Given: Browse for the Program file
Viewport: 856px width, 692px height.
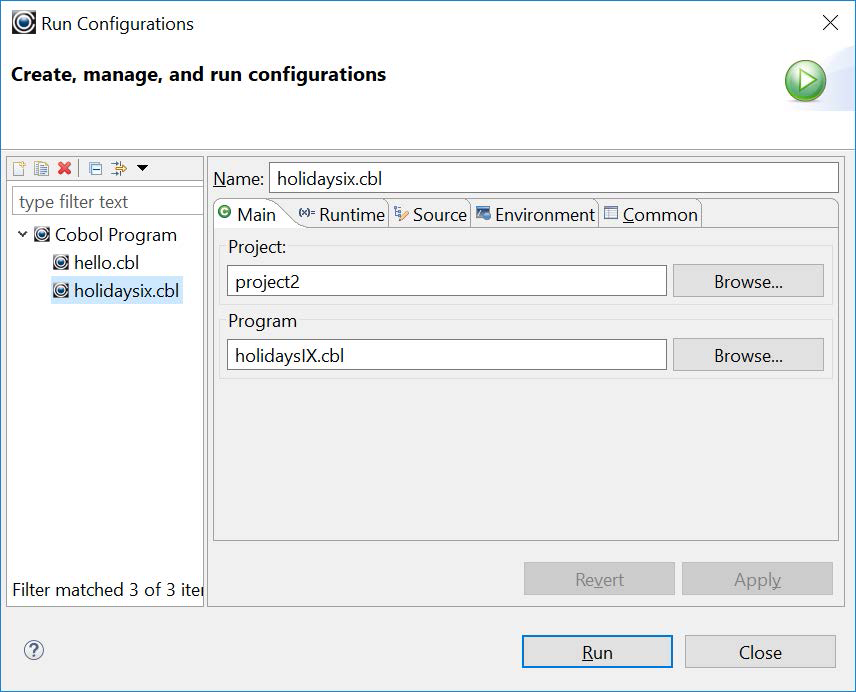Looking at the screenshot, I should tap(747, 355).
